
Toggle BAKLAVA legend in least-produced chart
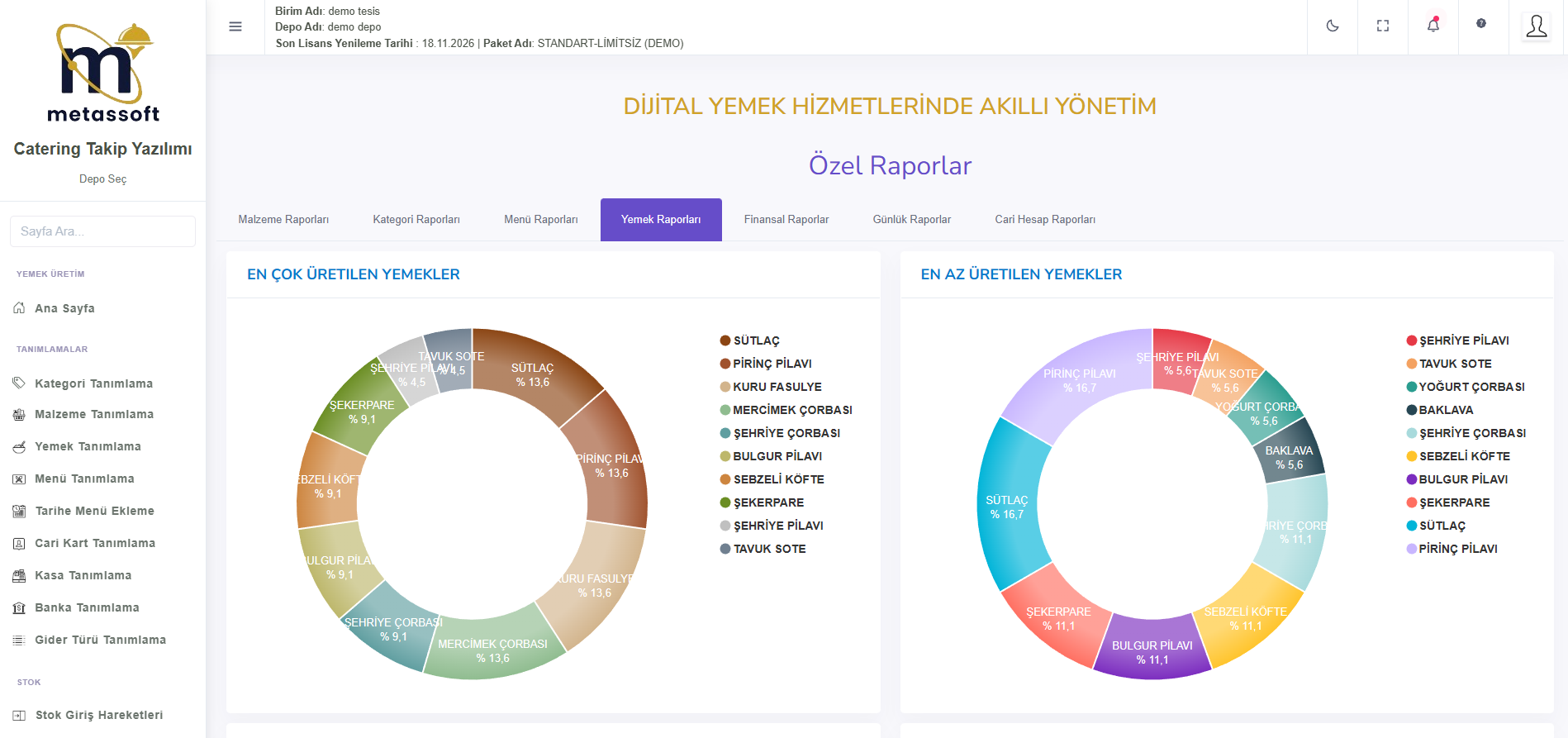point(1445,411)
